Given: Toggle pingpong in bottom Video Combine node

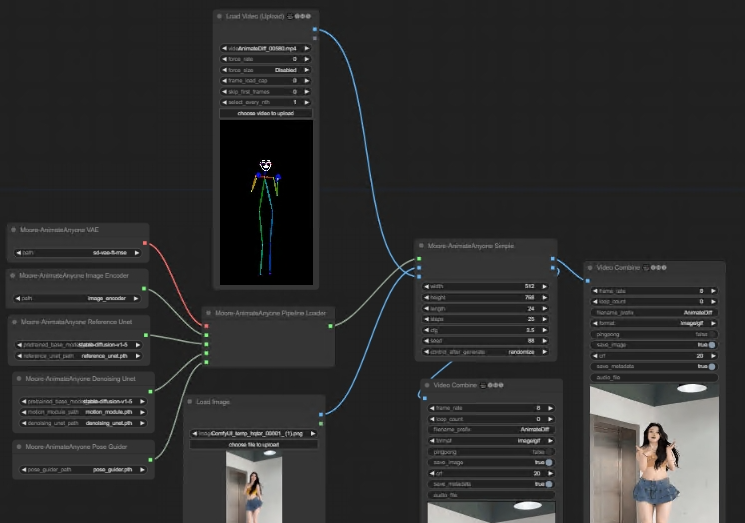Looking at the screenshot, I should tap(491, 452).
